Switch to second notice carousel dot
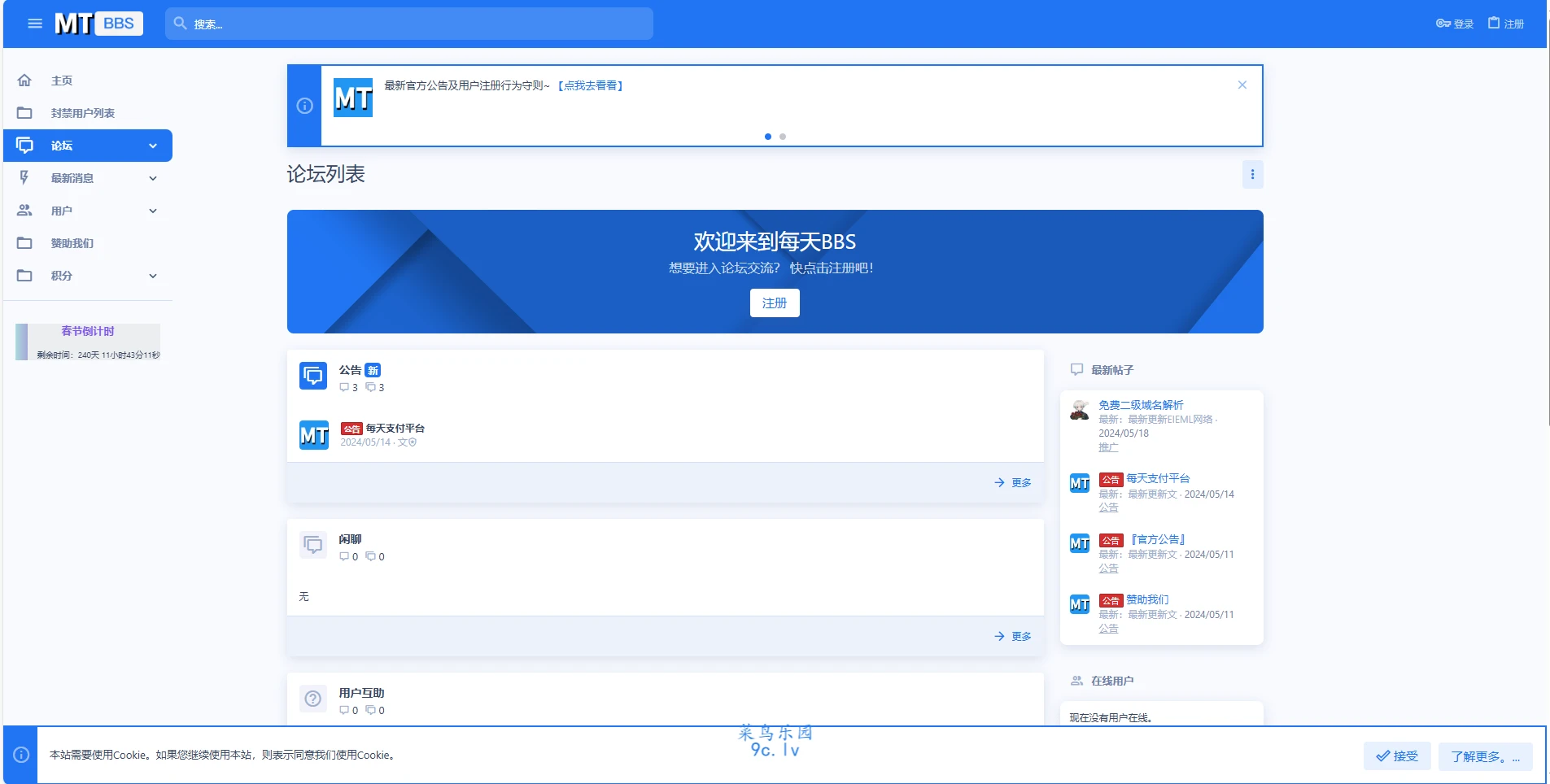Screen dimensions: 1550x784 click(x=783, y=137)
